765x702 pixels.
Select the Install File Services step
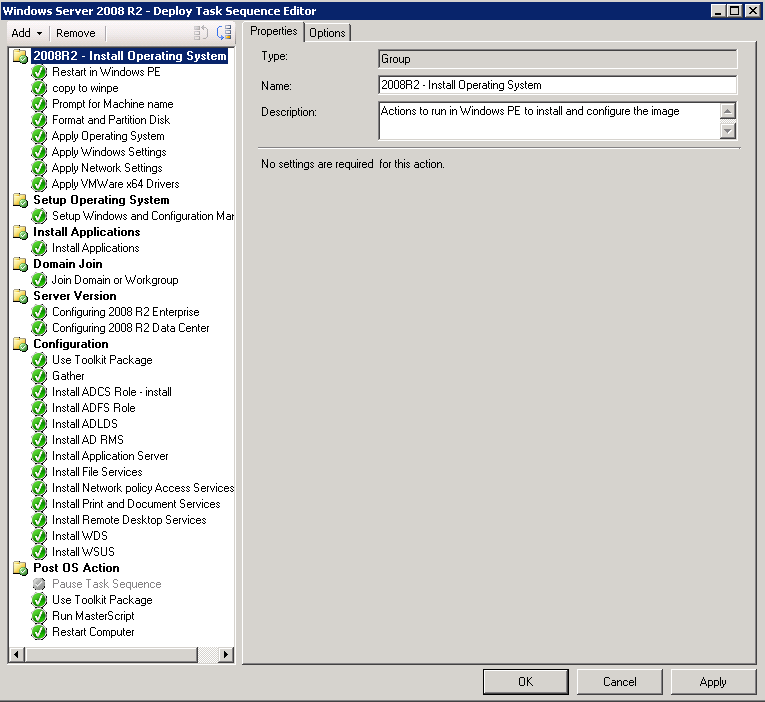click(97, 472)
